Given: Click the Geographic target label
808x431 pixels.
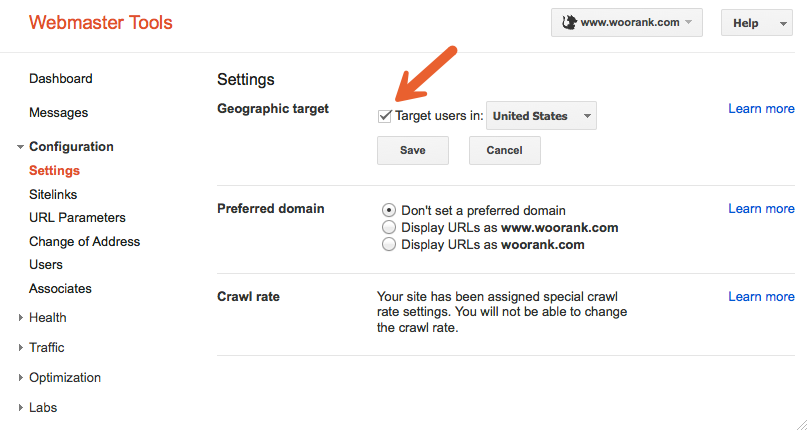Looking at the screenshot, I should click(x=273, y=109).
